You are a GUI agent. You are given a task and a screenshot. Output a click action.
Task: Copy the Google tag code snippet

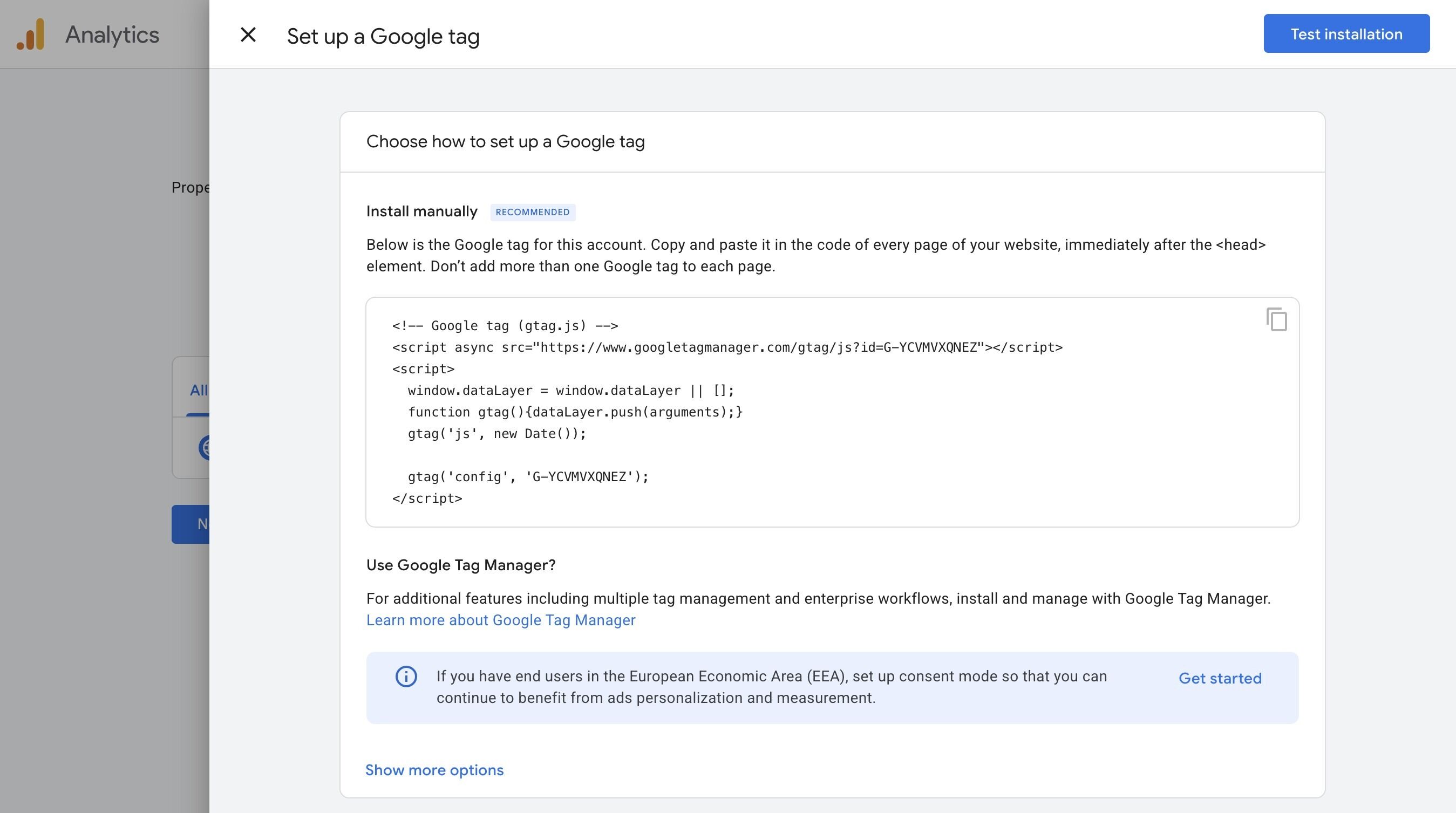[1276, 320]
